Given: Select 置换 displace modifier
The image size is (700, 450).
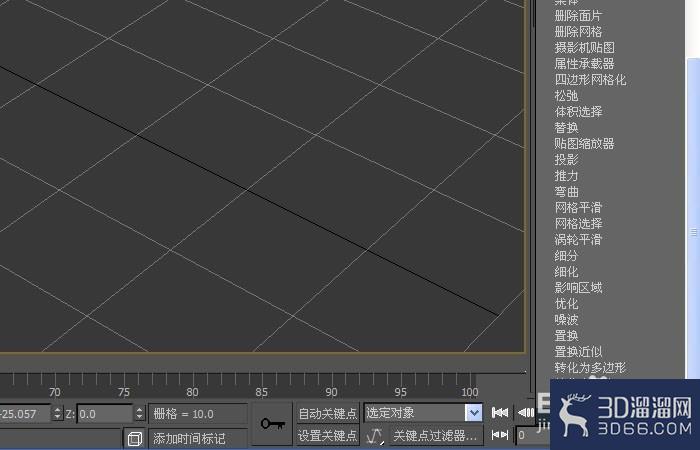Looking at the screenshot, I should pos(566,336).
